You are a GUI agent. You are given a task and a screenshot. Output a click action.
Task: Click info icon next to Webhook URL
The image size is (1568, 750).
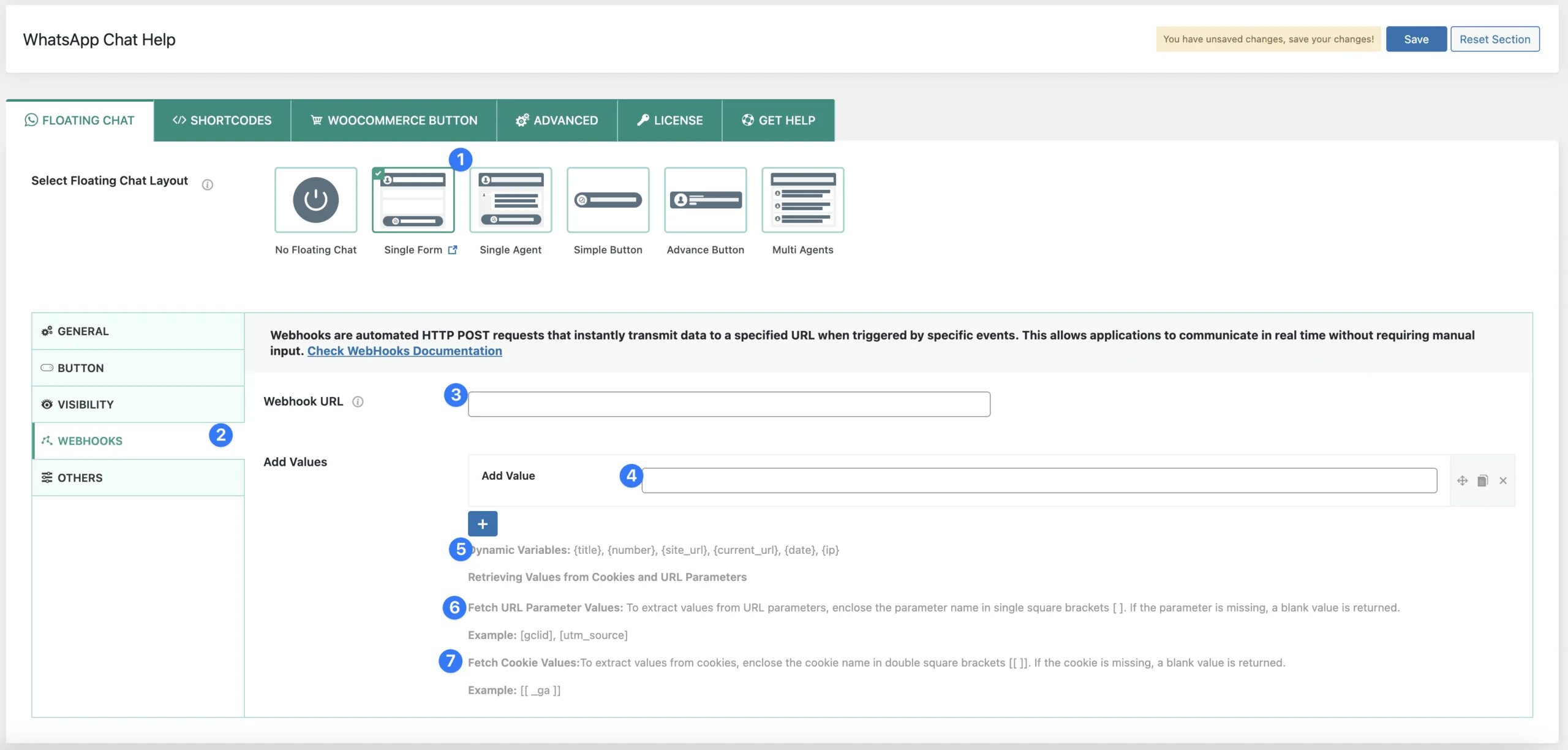click(x=358, y=401)
